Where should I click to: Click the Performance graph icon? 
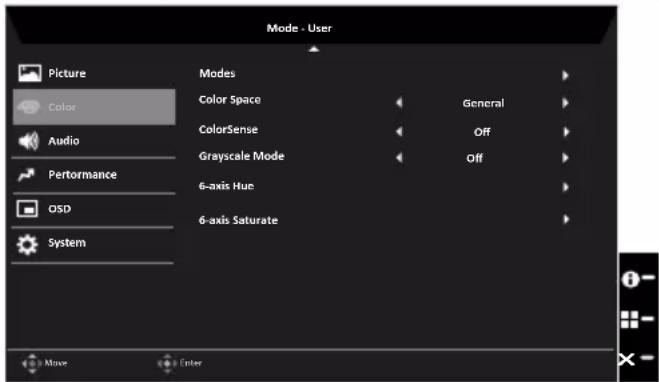click(26, 174)
